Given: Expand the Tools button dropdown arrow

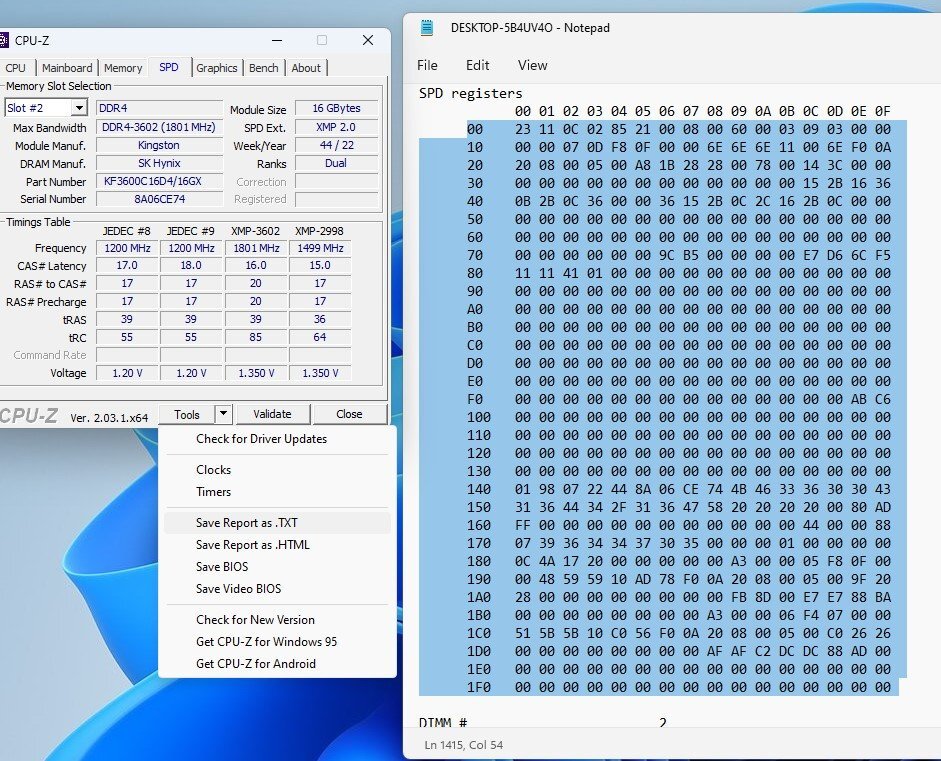Looking at the screenshot, I should pyautogui.click(x=223, y=414).
